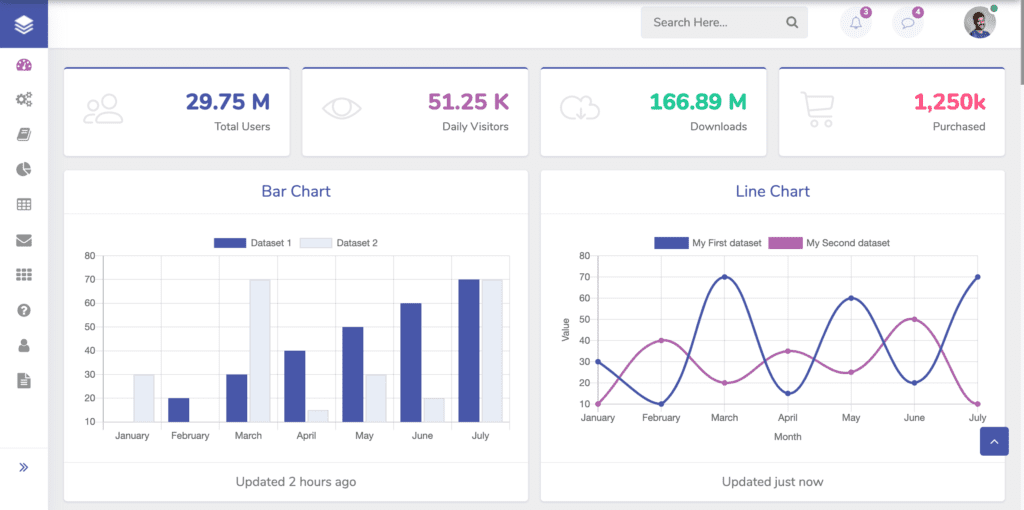The image size is (1024, 510).
Task: Click the Line Chart card title
Action: coord(773,191)
